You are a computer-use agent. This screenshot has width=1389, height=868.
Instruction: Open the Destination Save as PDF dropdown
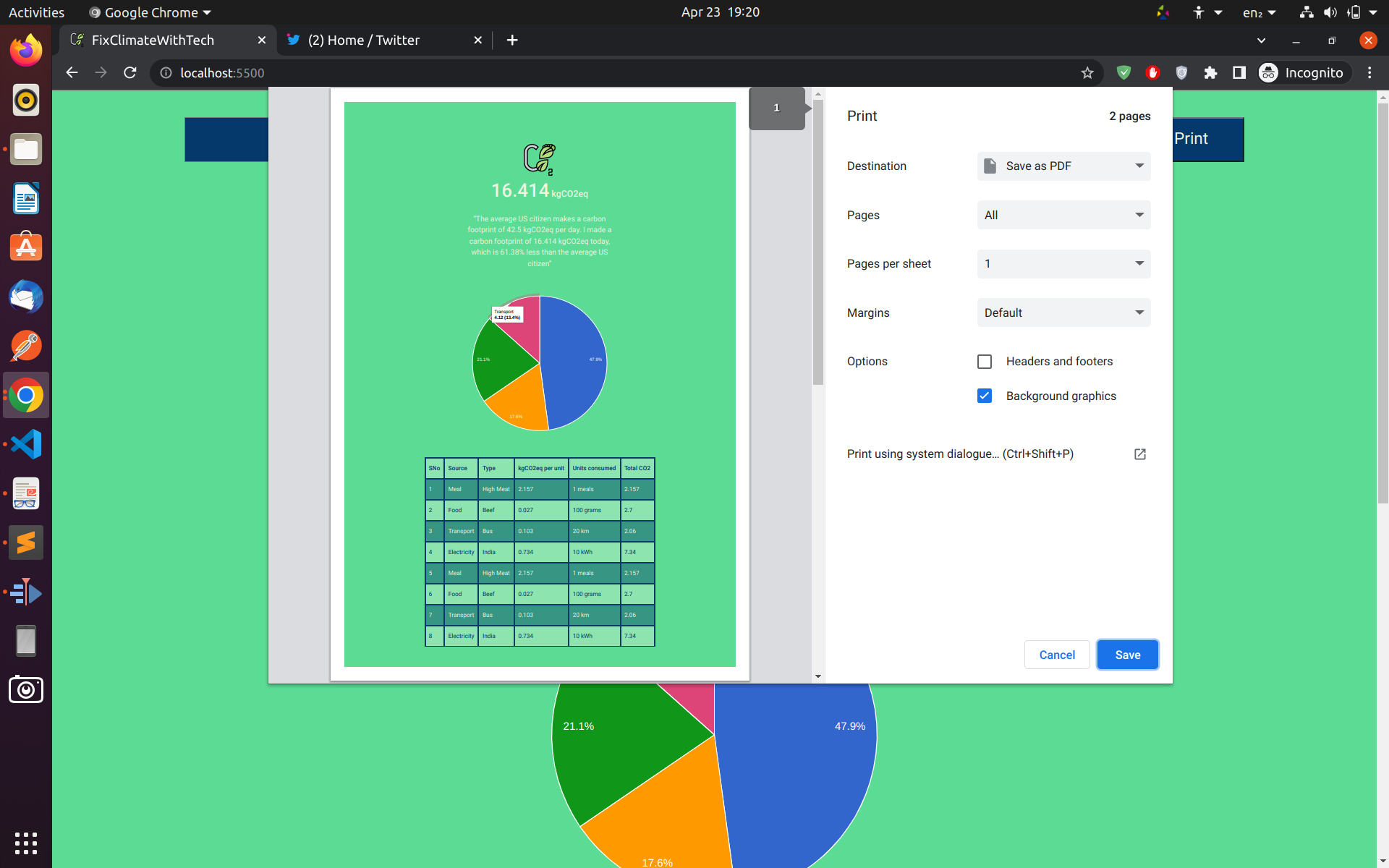click(1063, 166)
